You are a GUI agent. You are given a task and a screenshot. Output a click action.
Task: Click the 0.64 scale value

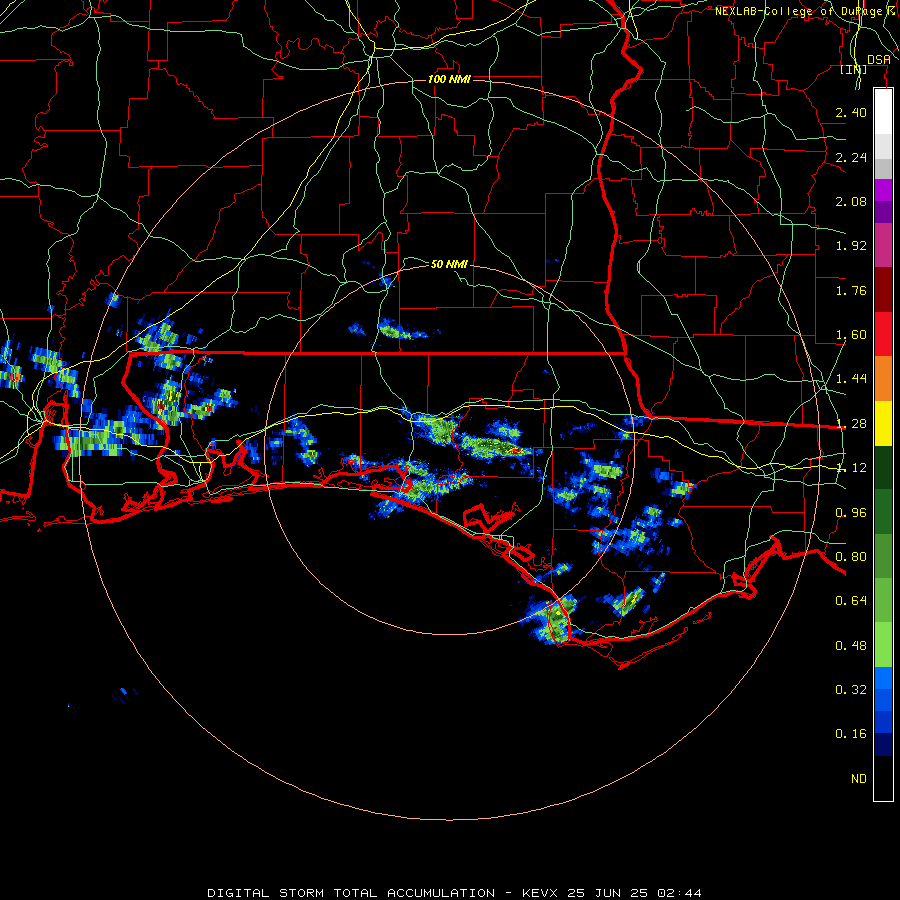(x=851, y=601)
